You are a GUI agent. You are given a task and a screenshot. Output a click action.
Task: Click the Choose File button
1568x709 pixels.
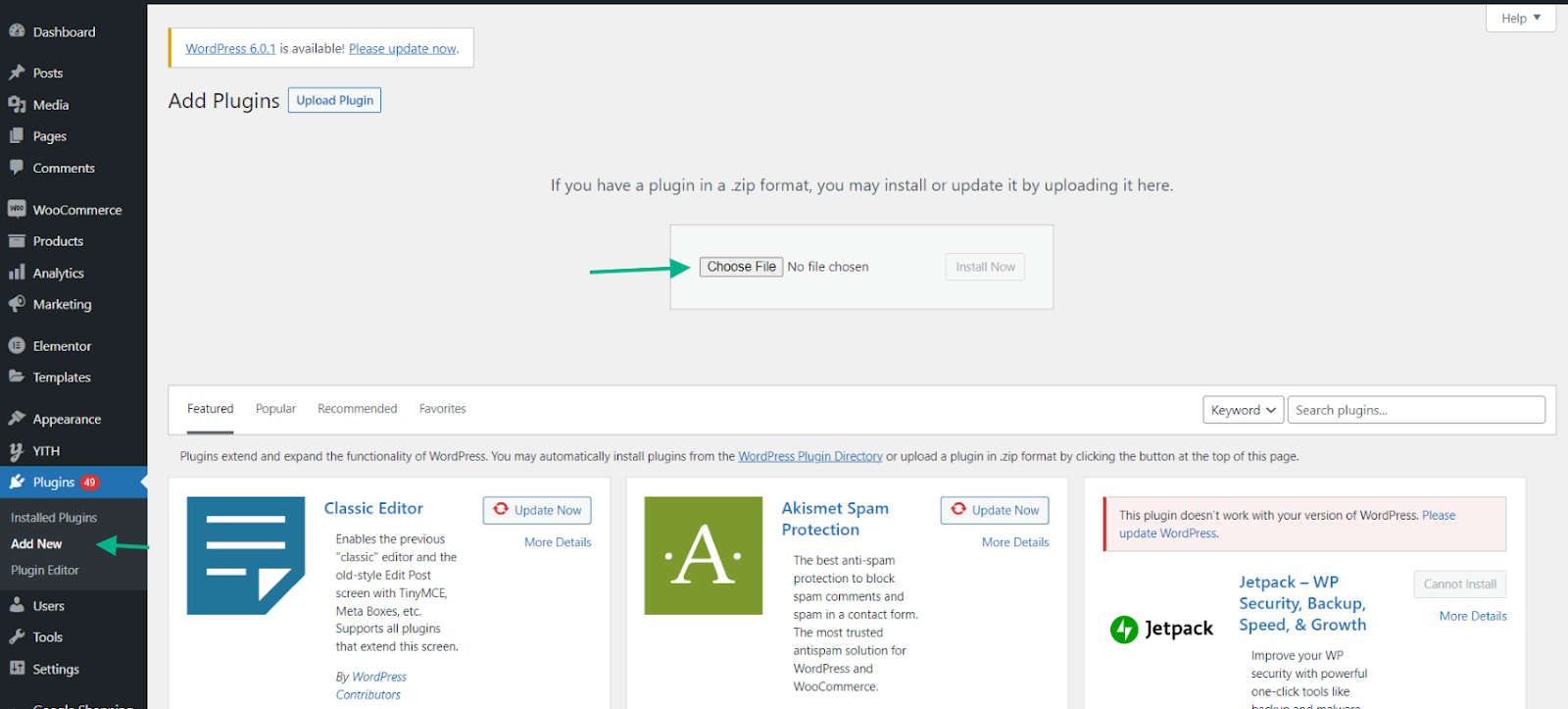(x=741, y=267)
